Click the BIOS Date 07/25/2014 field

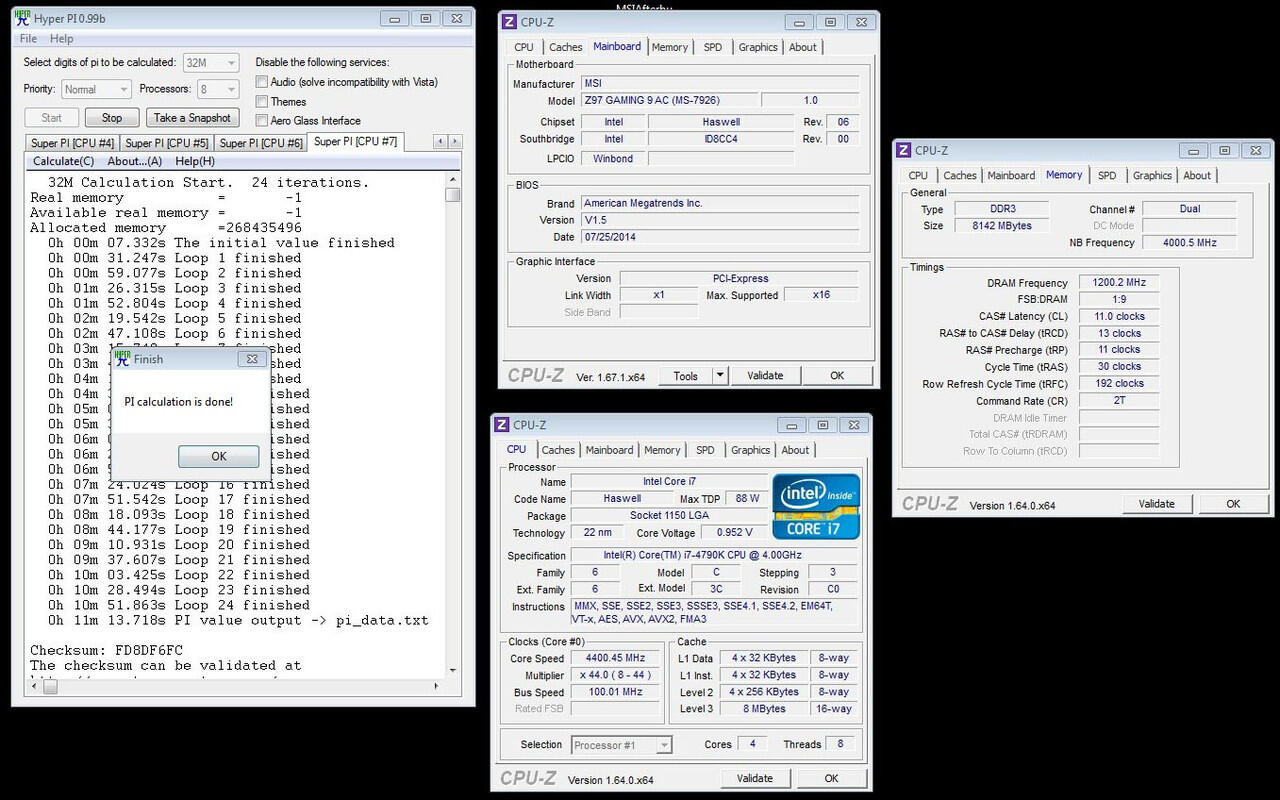[x=719, y=237]
